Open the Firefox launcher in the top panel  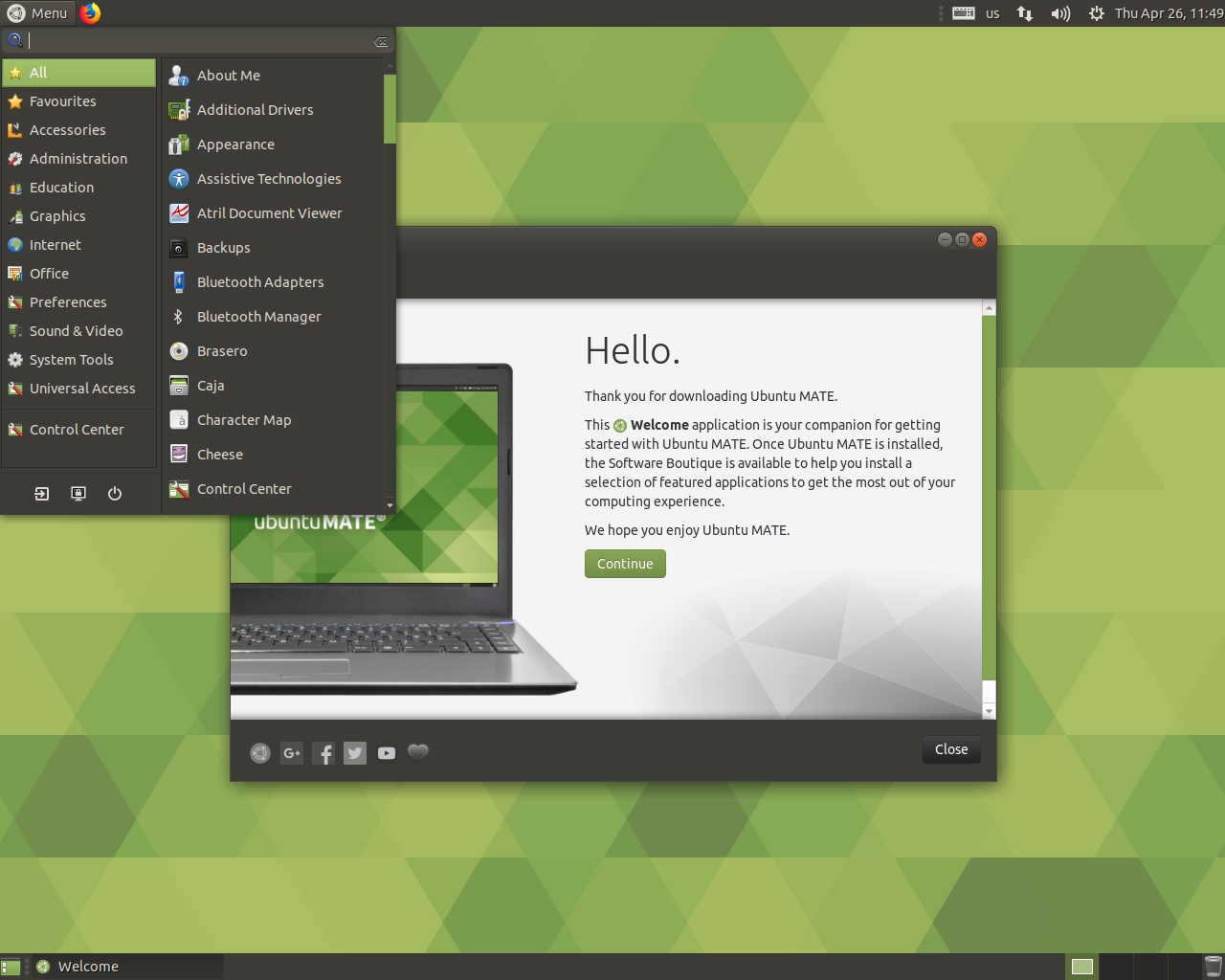pos(90,12)
